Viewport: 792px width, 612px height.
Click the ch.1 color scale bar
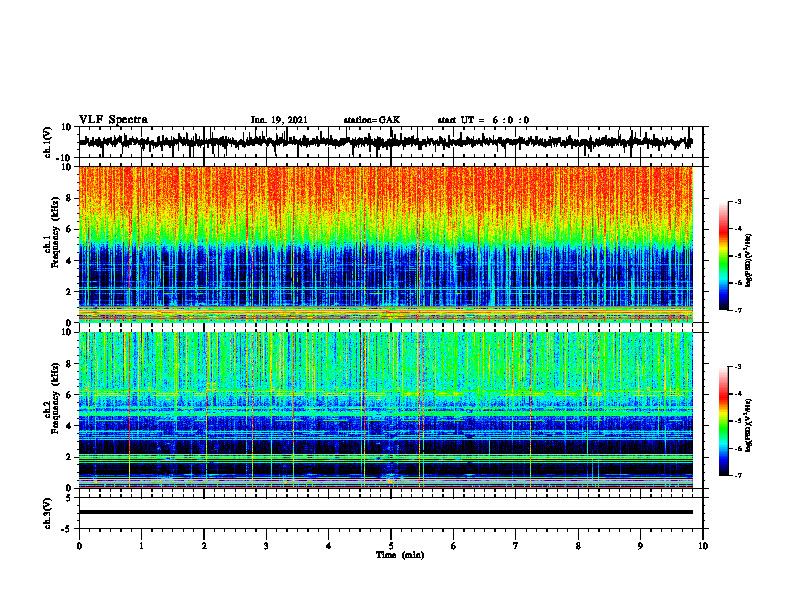(x=723, y=256)
